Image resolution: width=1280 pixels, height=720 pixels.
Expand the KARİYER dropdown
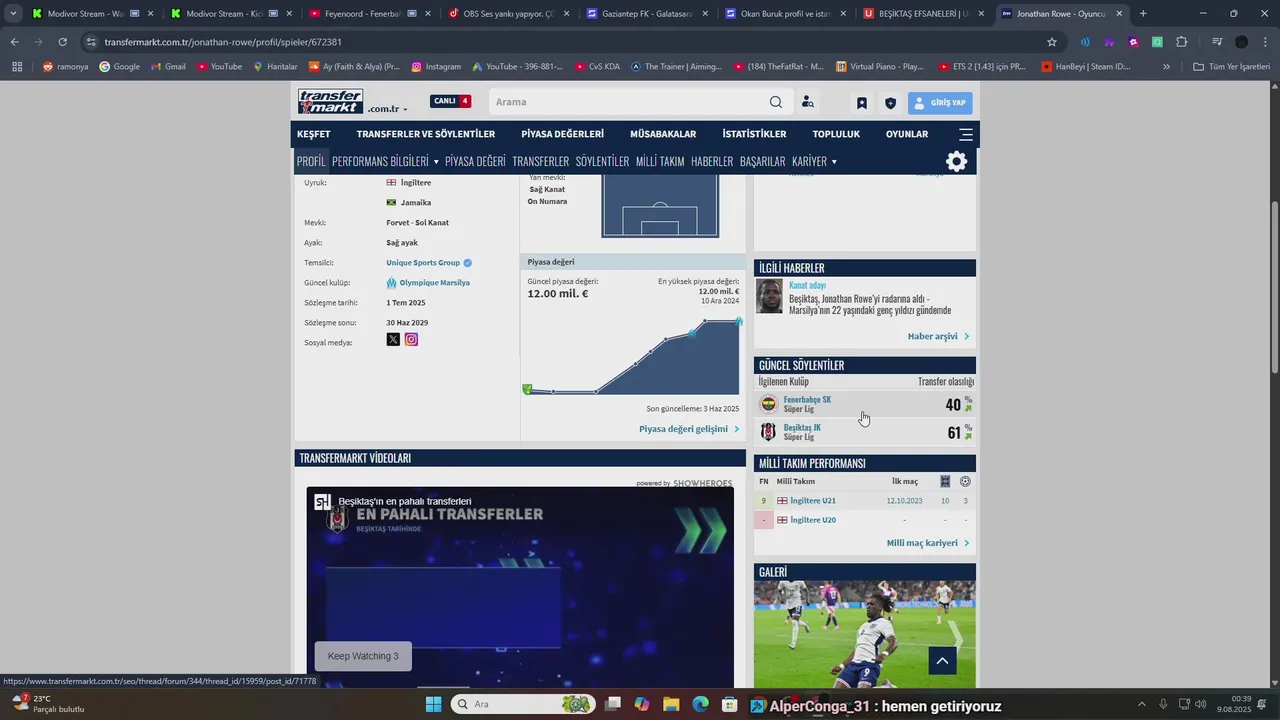click(x=814, y=161)
